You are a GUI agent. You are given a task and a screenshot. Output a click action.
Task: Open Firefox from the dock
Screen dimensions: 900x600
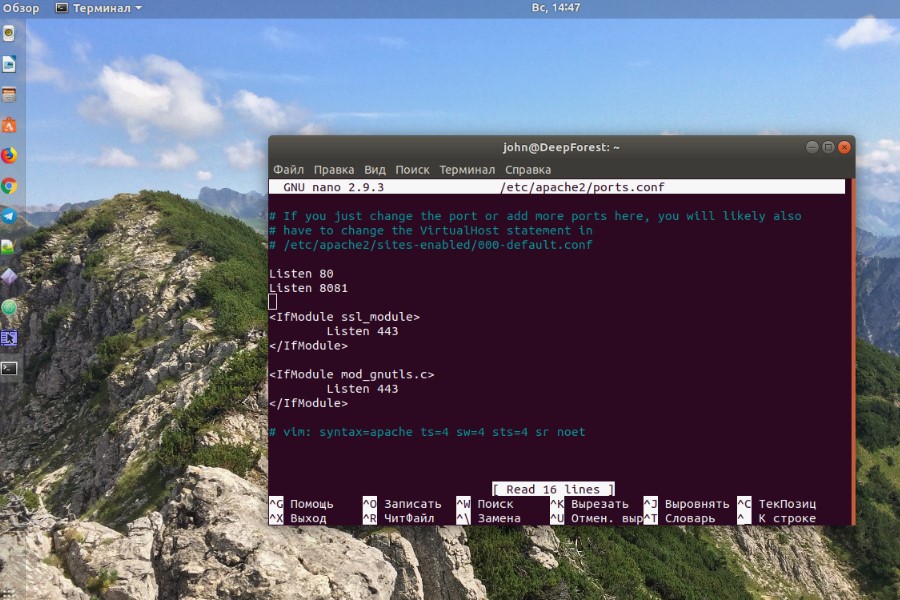point(9,155)
